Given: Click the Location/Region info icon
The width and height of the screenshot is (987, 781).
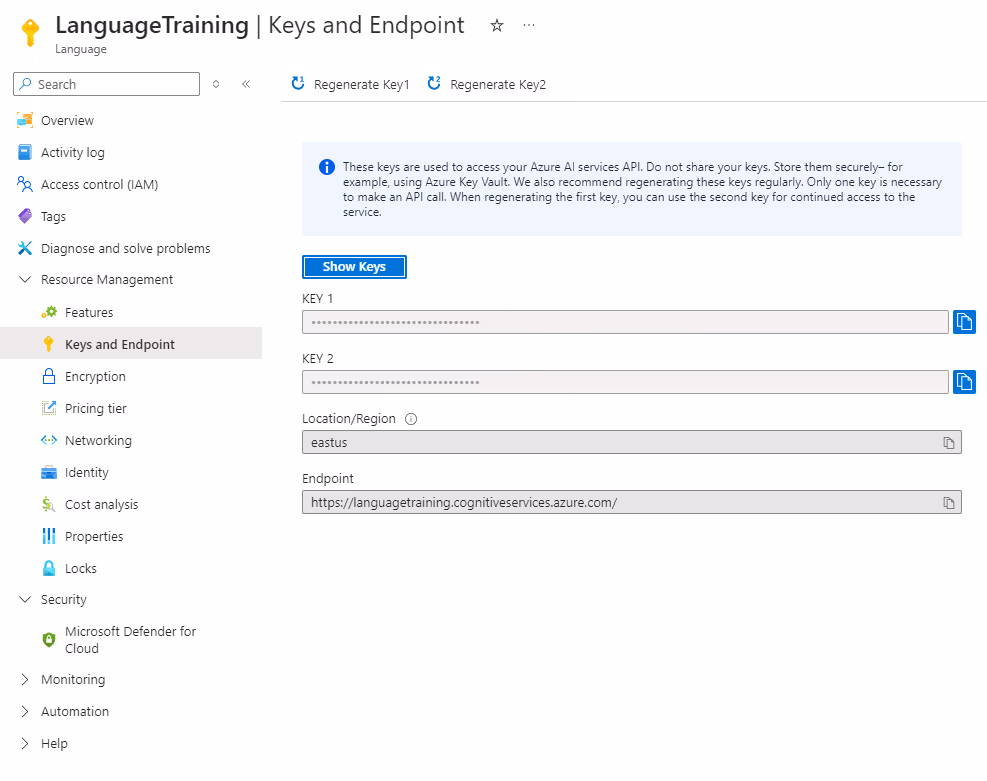Looking at the screenshot, I should (411, 419).
